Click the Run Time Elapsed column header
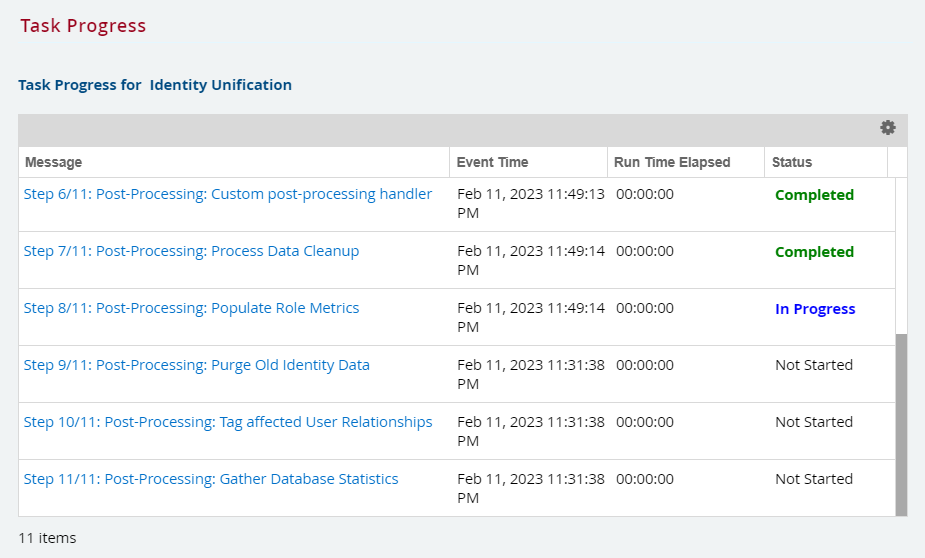Viewport: 925px width, 558px height. tap(672, 162)
